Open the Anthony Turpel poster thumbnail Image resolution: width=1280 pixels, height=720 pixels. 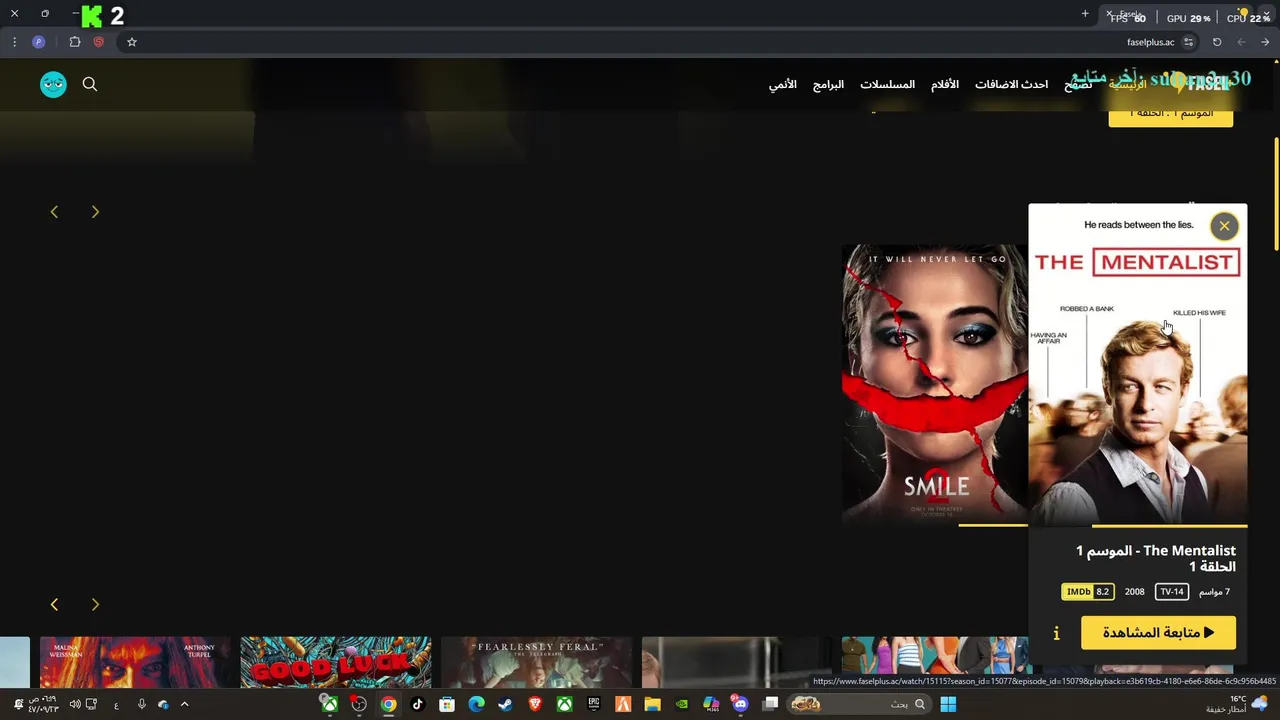pyautogui.click(x=135, y=662)
